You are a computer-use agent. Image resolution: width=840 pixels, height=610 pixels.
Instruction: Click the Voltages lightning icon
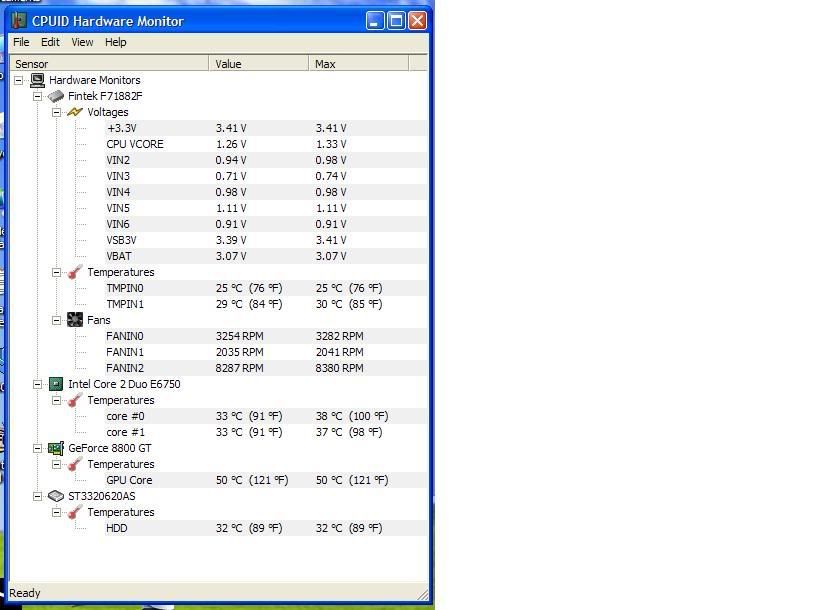[75, 112]
